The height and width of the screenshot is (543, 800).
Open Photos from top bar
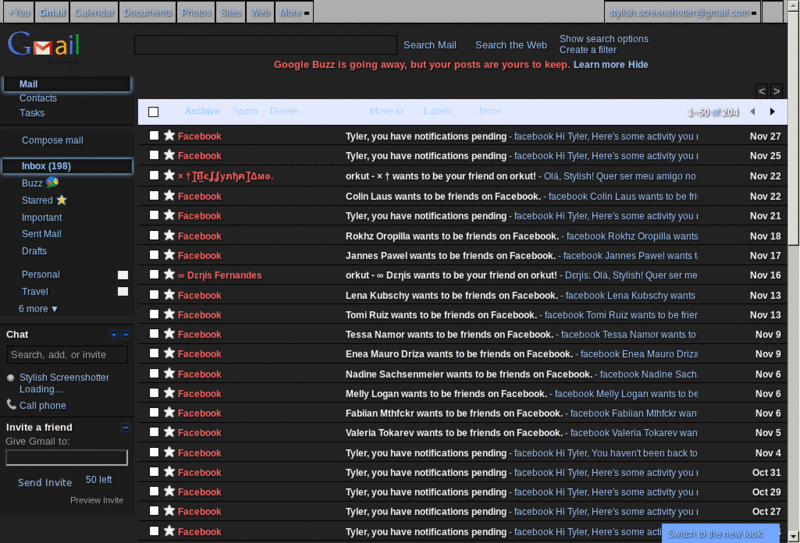point(196,12)
